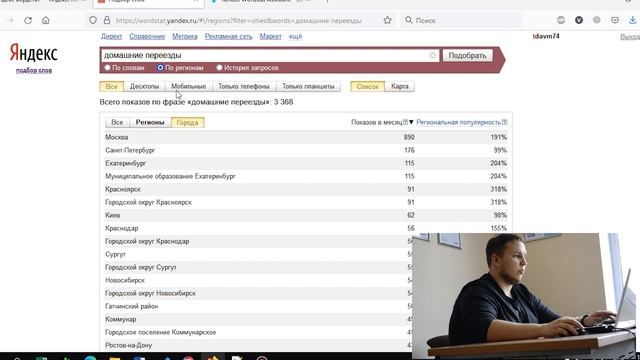Viewport: 640px width, 360px height.
Task: Select the Регионы table tab
Action: pos(150,122)
